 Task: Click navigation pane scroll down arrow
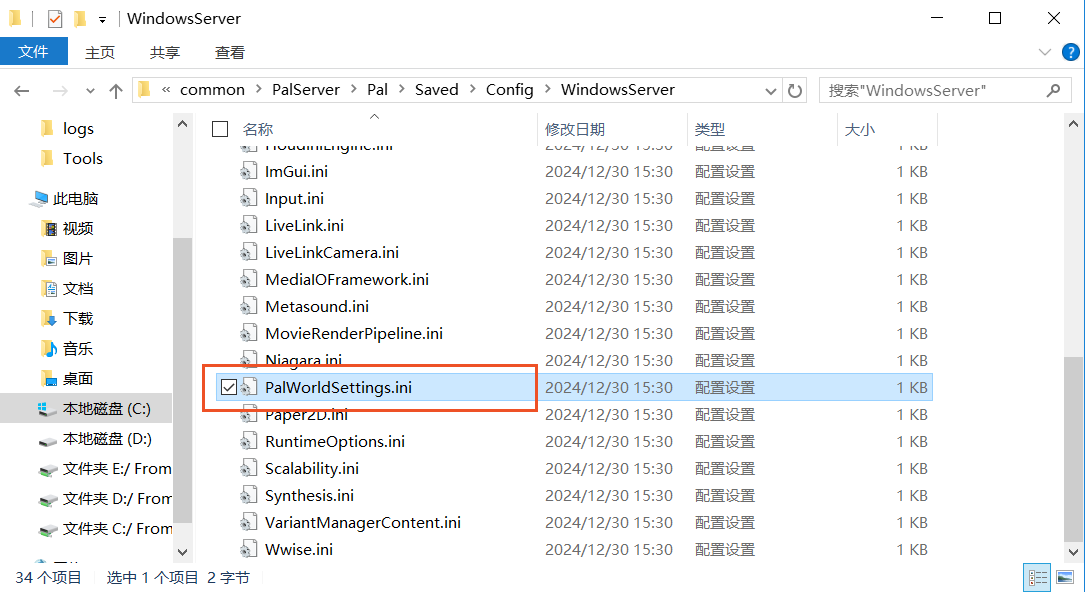183,552
